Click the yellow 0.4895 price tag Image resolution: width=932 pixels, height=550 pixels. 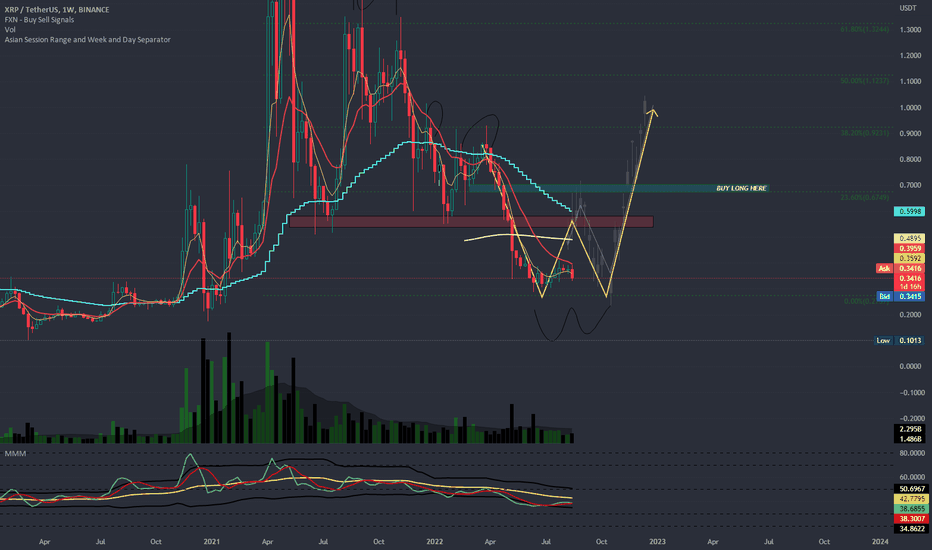click(909, 238)
